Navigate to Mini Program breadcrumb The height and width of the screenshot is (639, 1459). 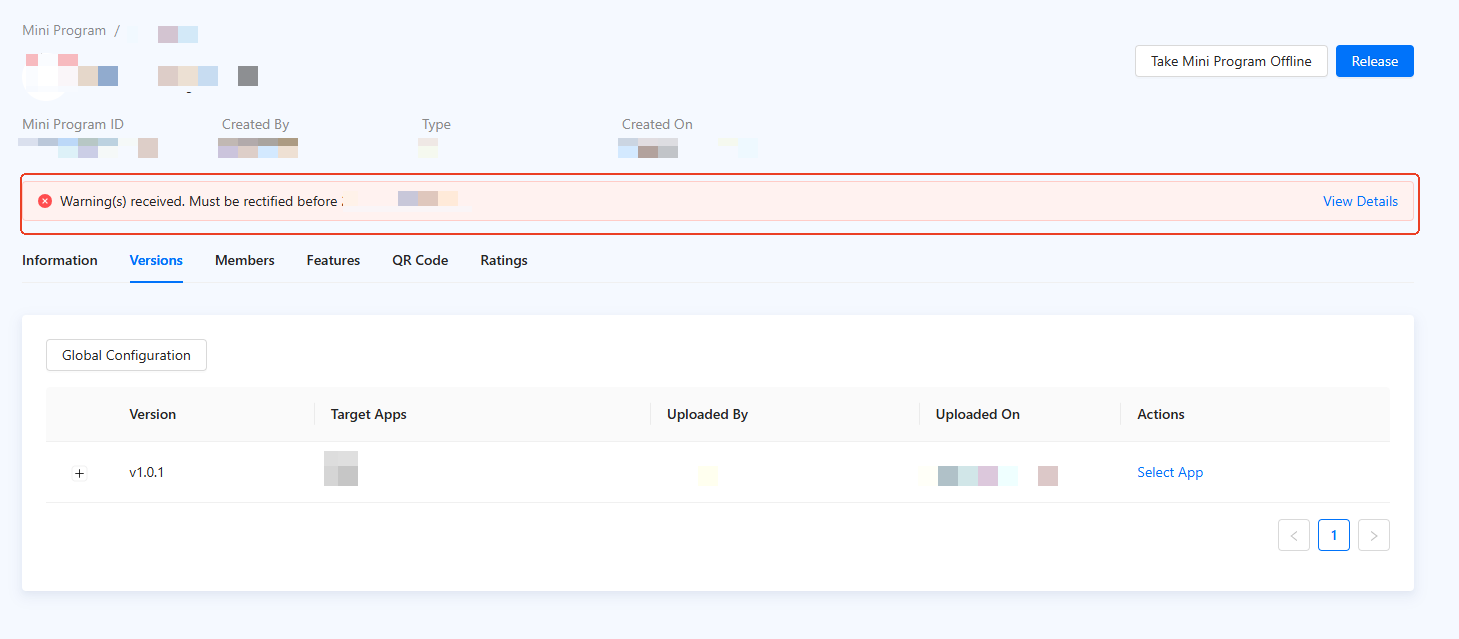coord(64,31)
